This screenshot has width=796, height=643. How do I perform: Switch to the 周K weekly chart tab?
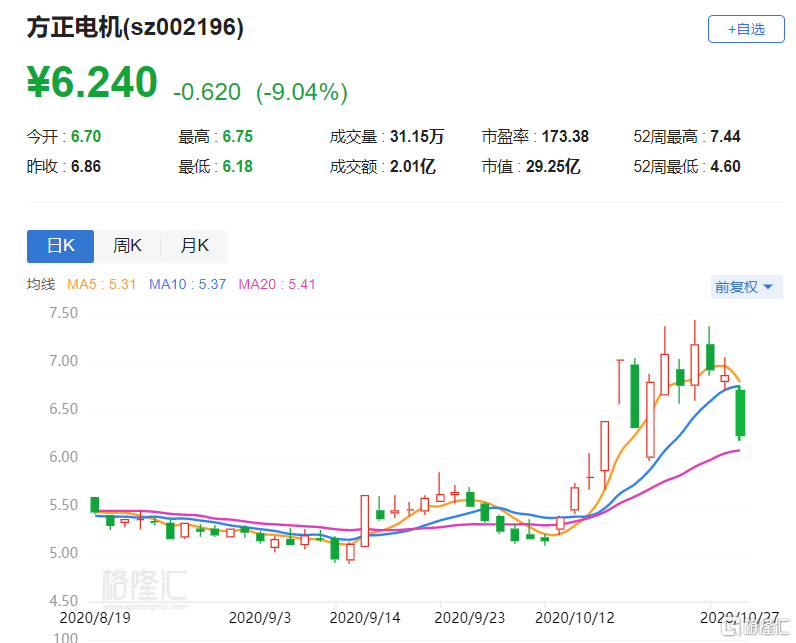(x=127, y=246)
